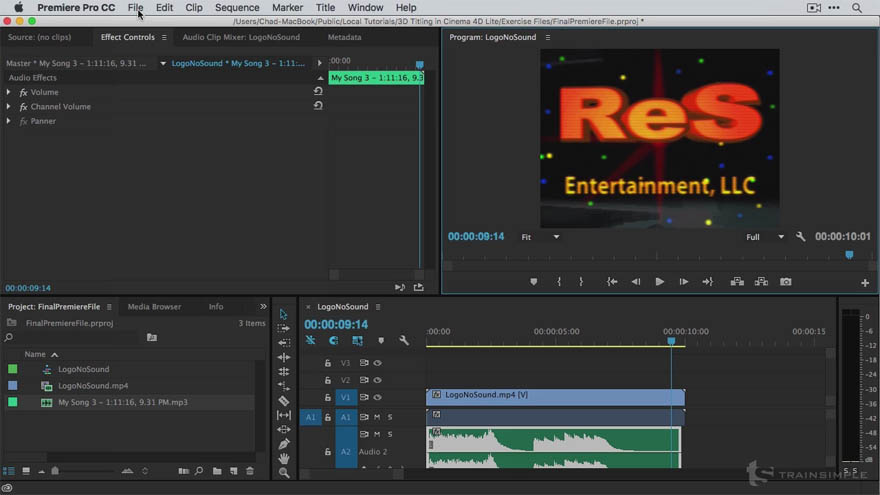Open the Full playback resolution dropdown
The height and width of the screenshot is (495, 880).
[765, 237]
